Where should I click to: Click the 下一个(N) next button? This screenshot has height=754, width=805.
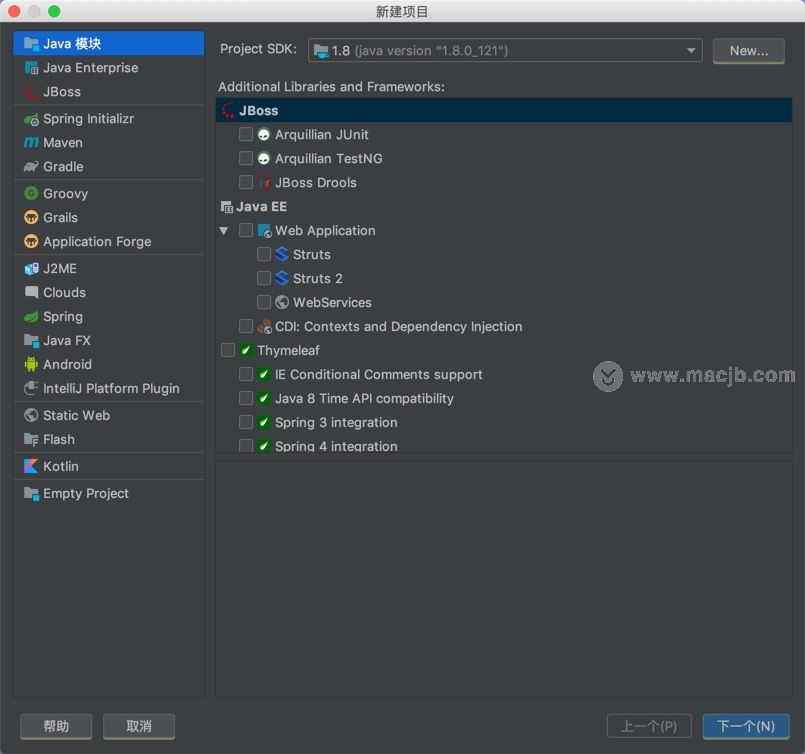click(746, 726)
